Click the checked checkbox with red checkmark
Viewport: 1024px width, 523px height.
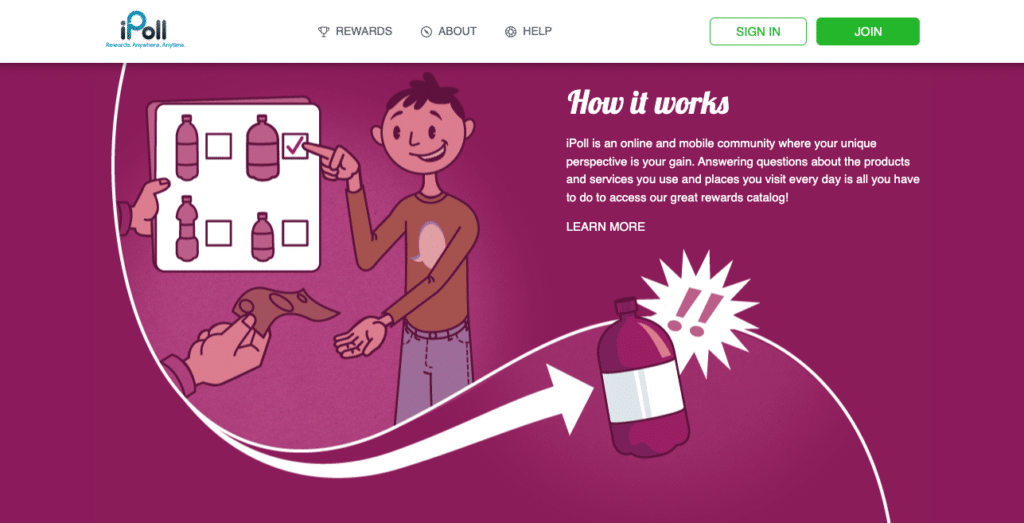coord(295,146)
